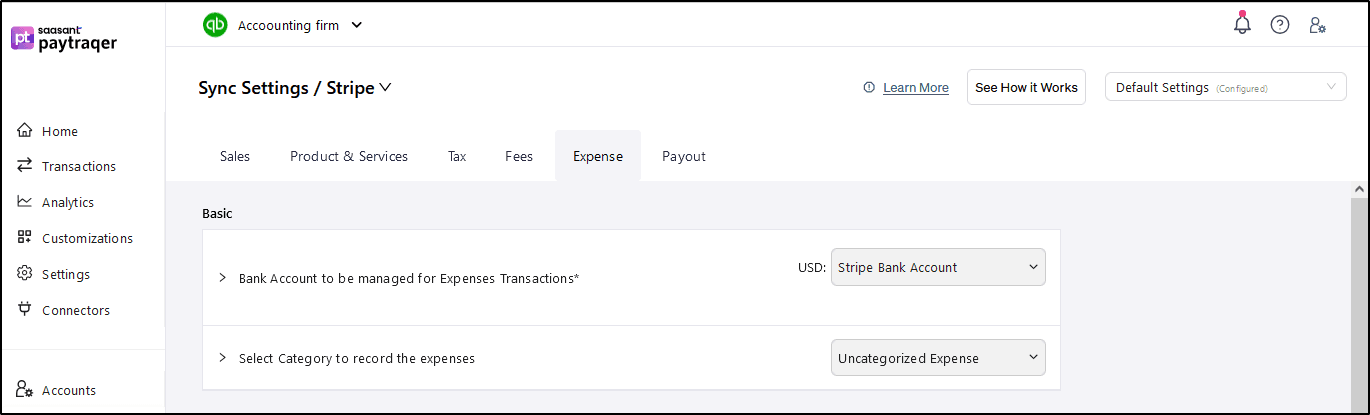1370x415 pixels.
Task: Open the user settings profile icon
Action: click(x=1317, y=25)
